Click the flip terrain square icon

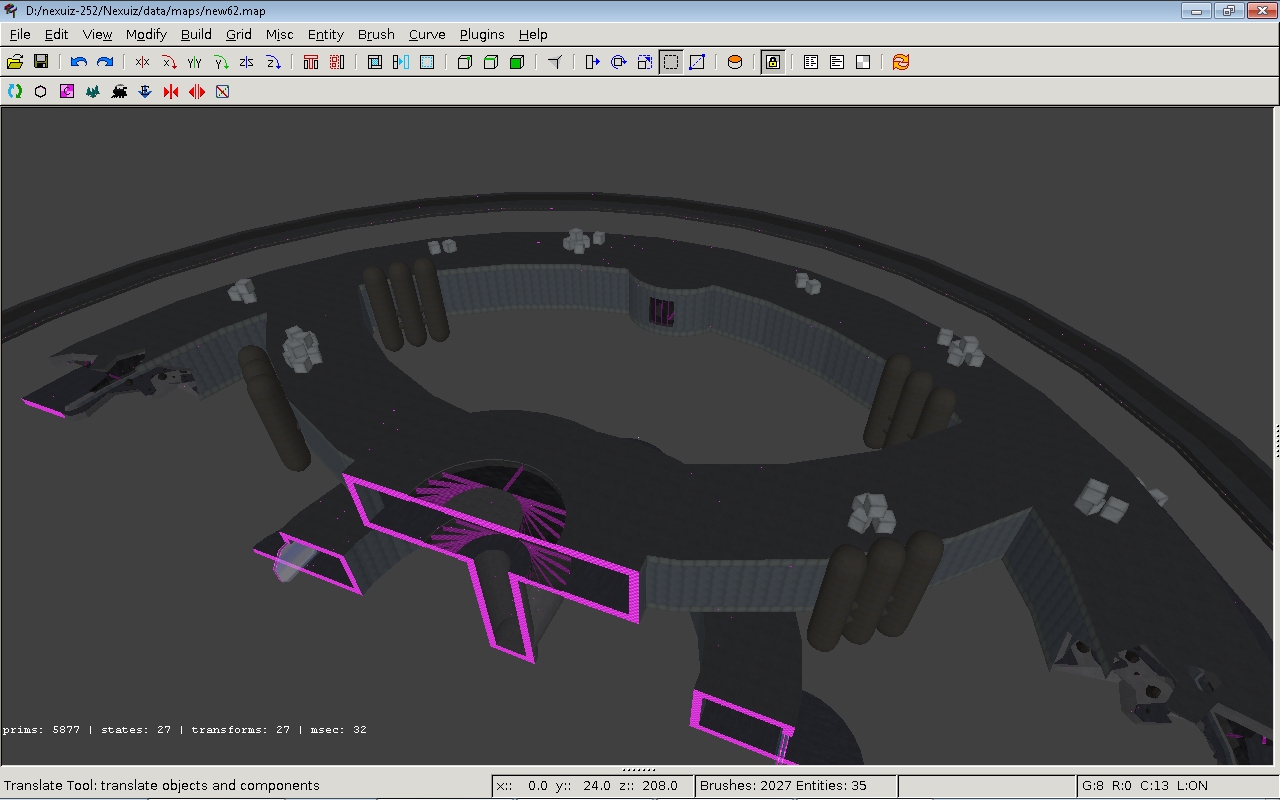(223, 91)
